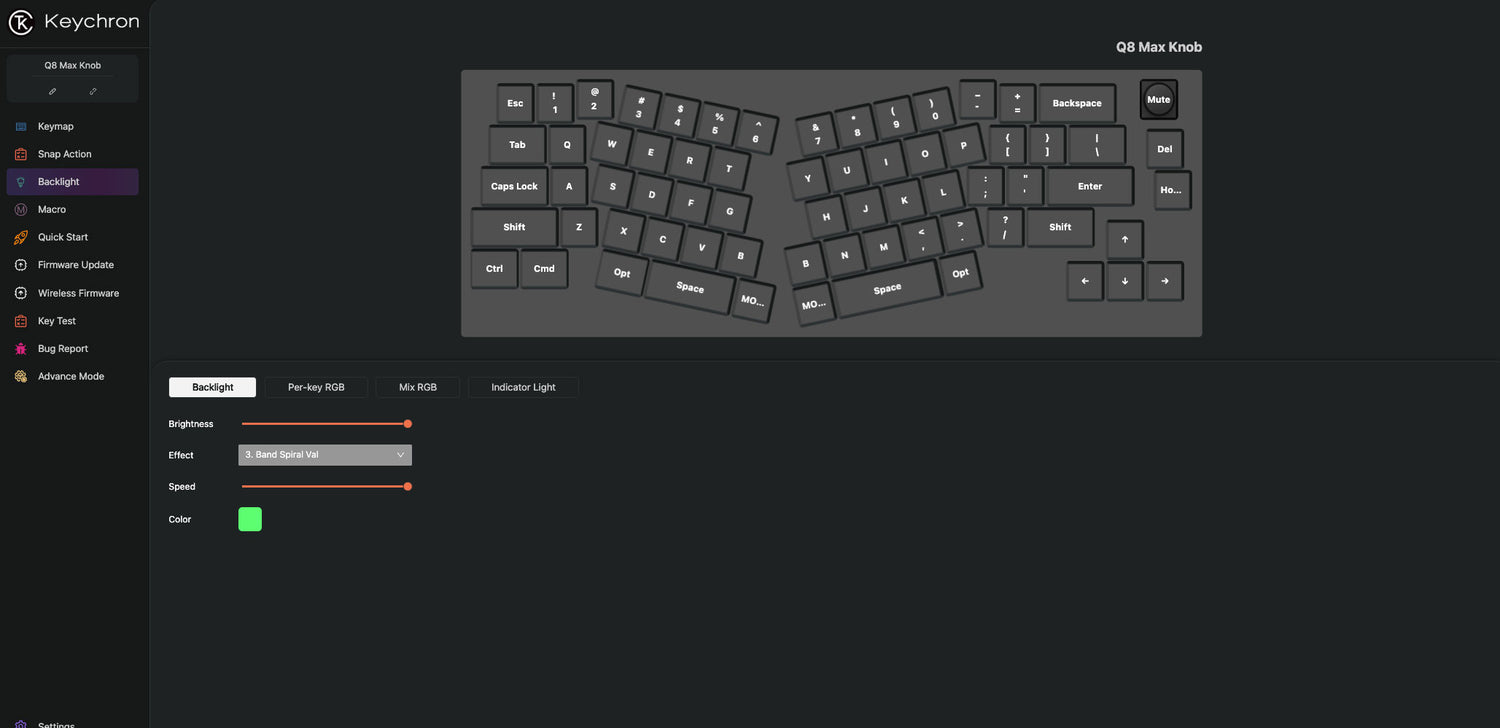Open the green Color swatch picker
Viewport: 1500px width, 728px height.
[x=250, y=519]
